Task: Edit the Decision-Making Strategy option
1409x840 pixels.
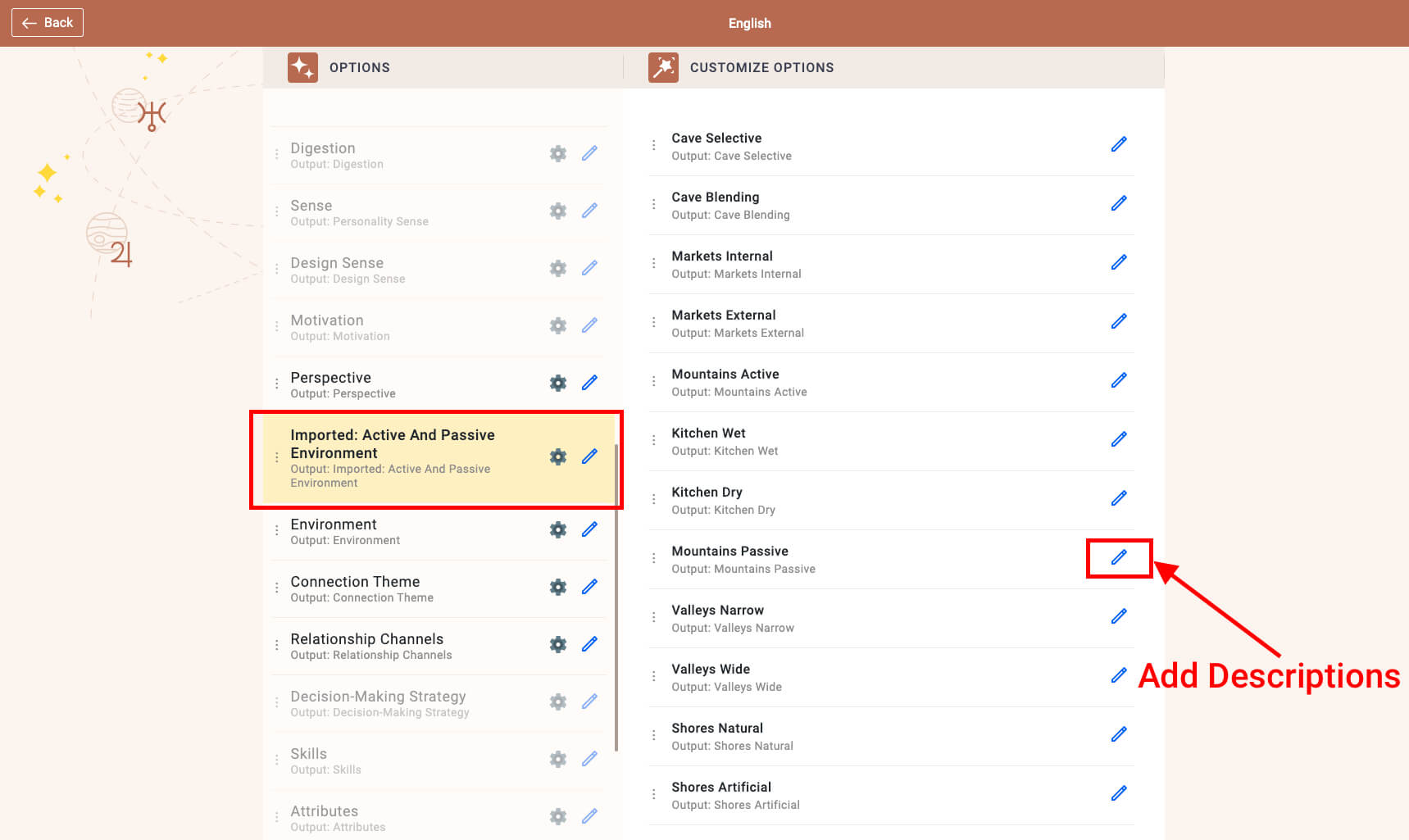Action: click(x=589, y=702)
